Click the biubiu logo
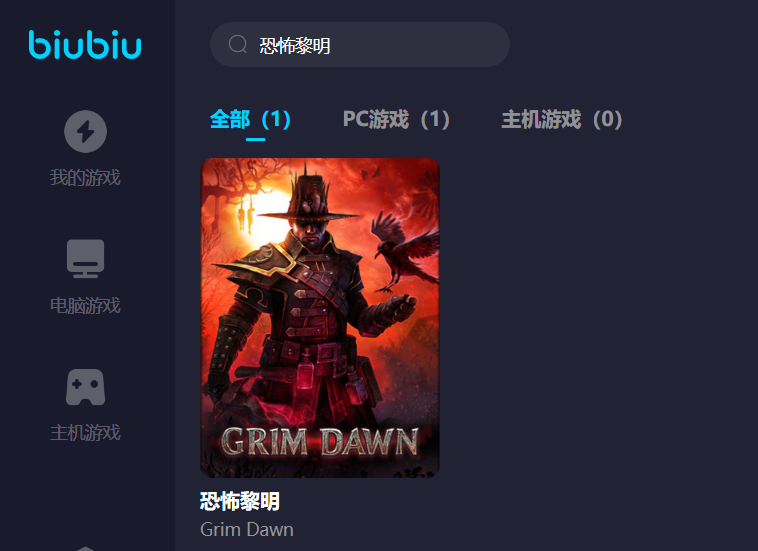This screenshot has height=551, width=758. pos(85,45)
